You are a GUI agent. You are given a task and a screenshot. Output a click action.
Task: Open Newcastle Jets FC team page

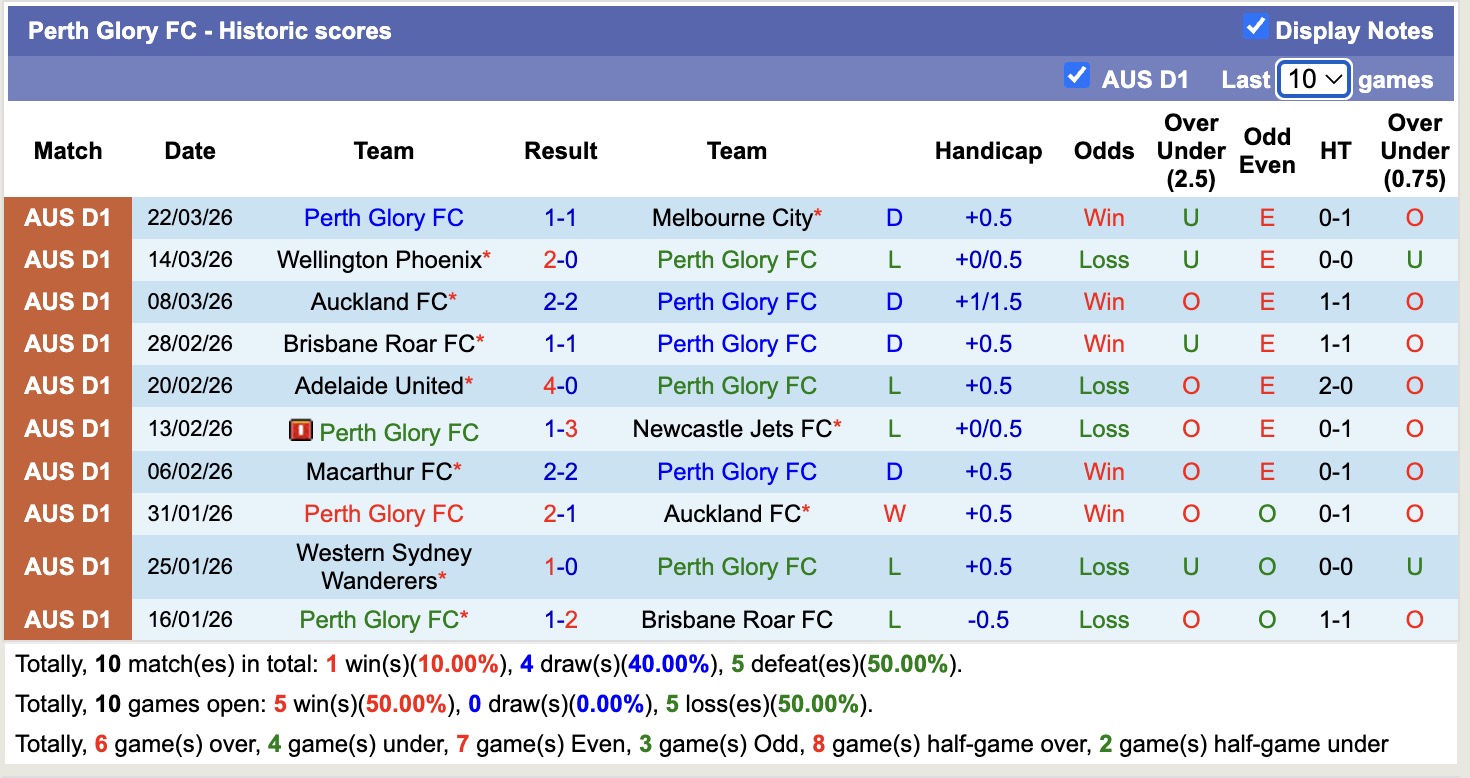pos(731,428)
